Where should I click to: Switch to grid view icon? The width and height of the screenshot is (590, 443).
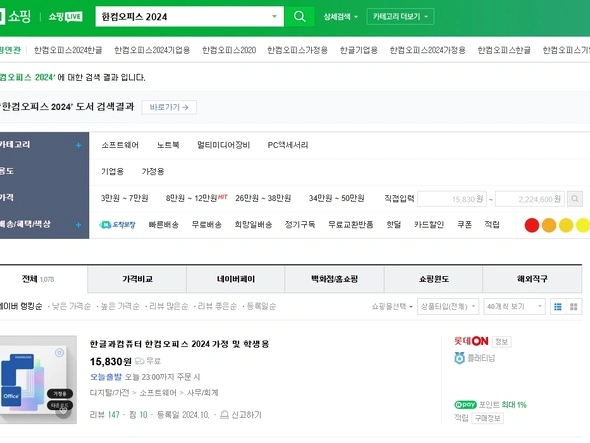point(573,307)
